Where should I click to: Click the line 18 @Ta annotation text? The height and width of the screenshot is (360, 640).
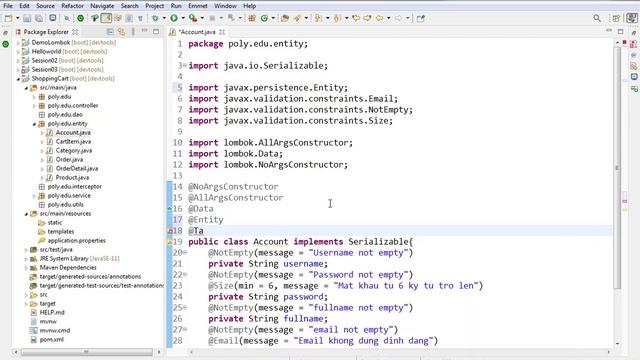pos(196,231)
